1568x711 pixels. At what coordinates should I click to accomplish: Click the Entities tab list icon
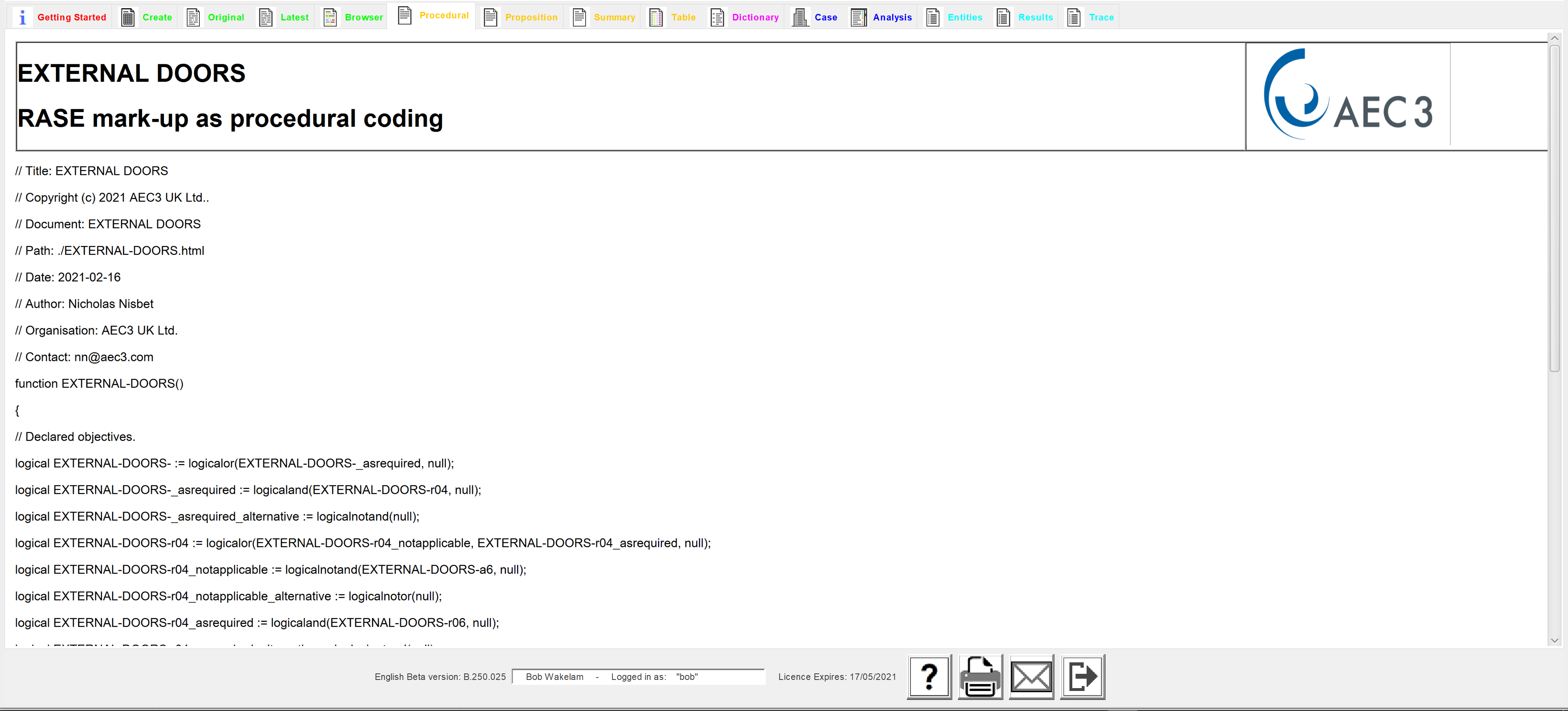[x=933, y=17]
